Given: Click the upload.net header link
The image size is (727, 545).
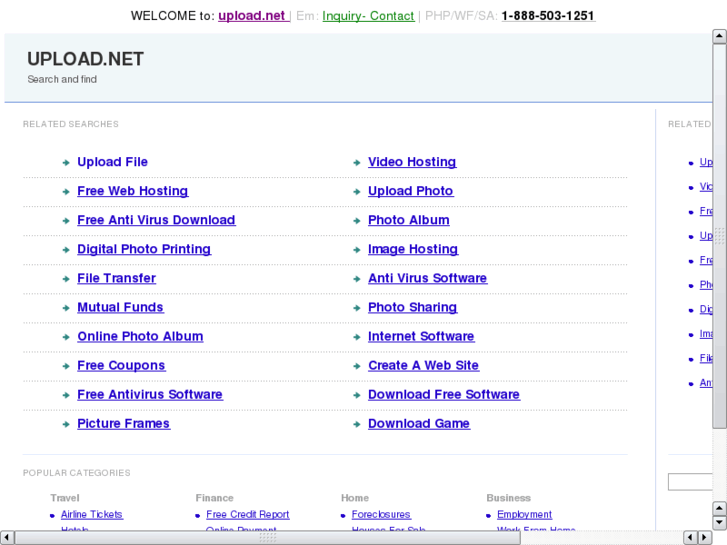Looking at the screenshot, I should click(x=252, y=16).
